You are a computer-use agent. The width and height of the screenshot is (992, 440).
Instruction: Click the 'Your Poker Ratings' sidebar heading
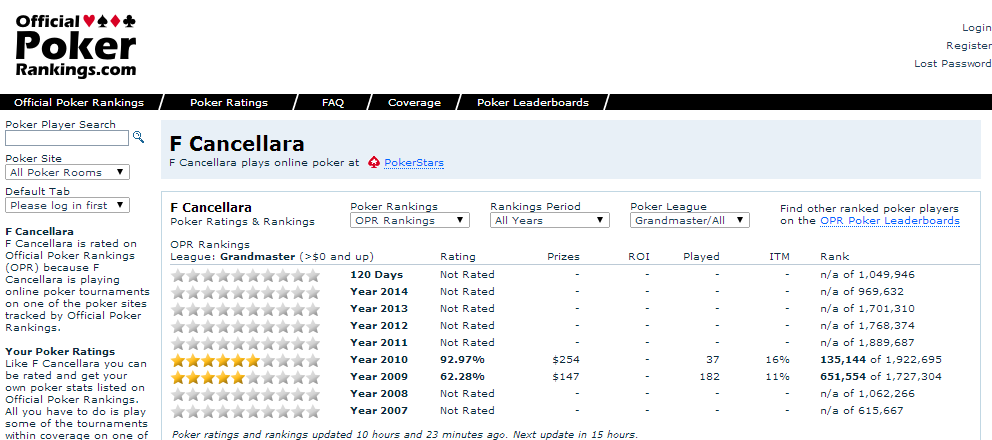[x=60, y=351]
